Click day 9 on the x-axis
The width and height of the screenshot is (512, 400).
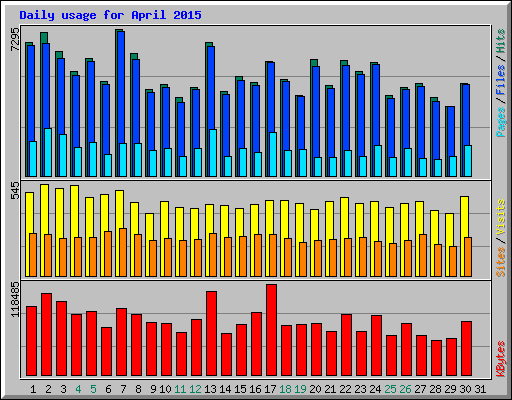click(x=153, y=389)
